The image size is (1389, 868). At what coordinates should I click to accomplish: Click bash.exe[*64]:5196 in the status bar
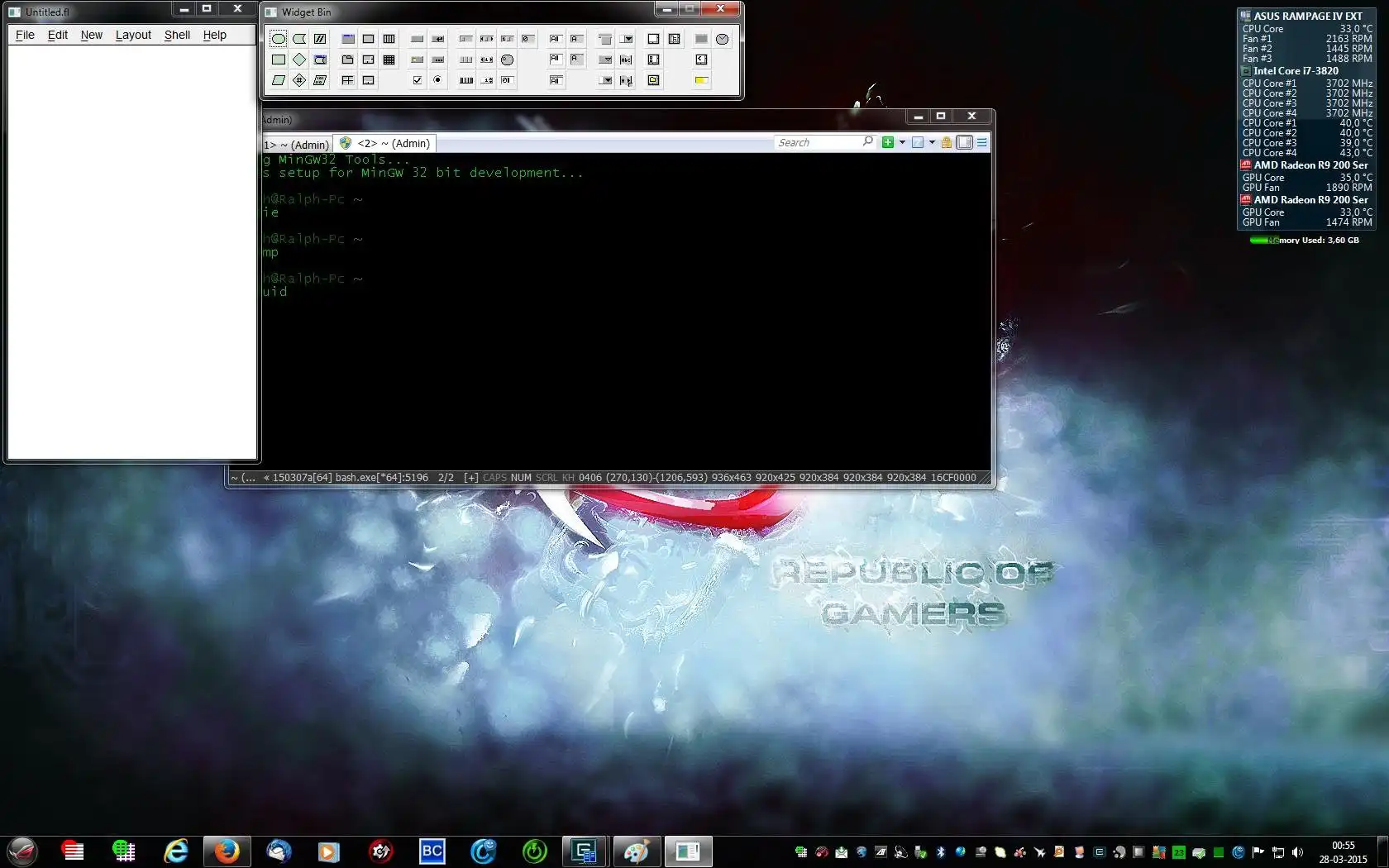point(382,477)
